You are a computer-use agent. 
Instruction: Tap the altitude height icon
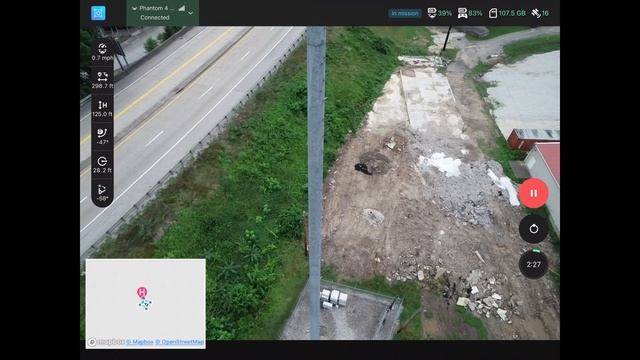click(x=102, y=105)
